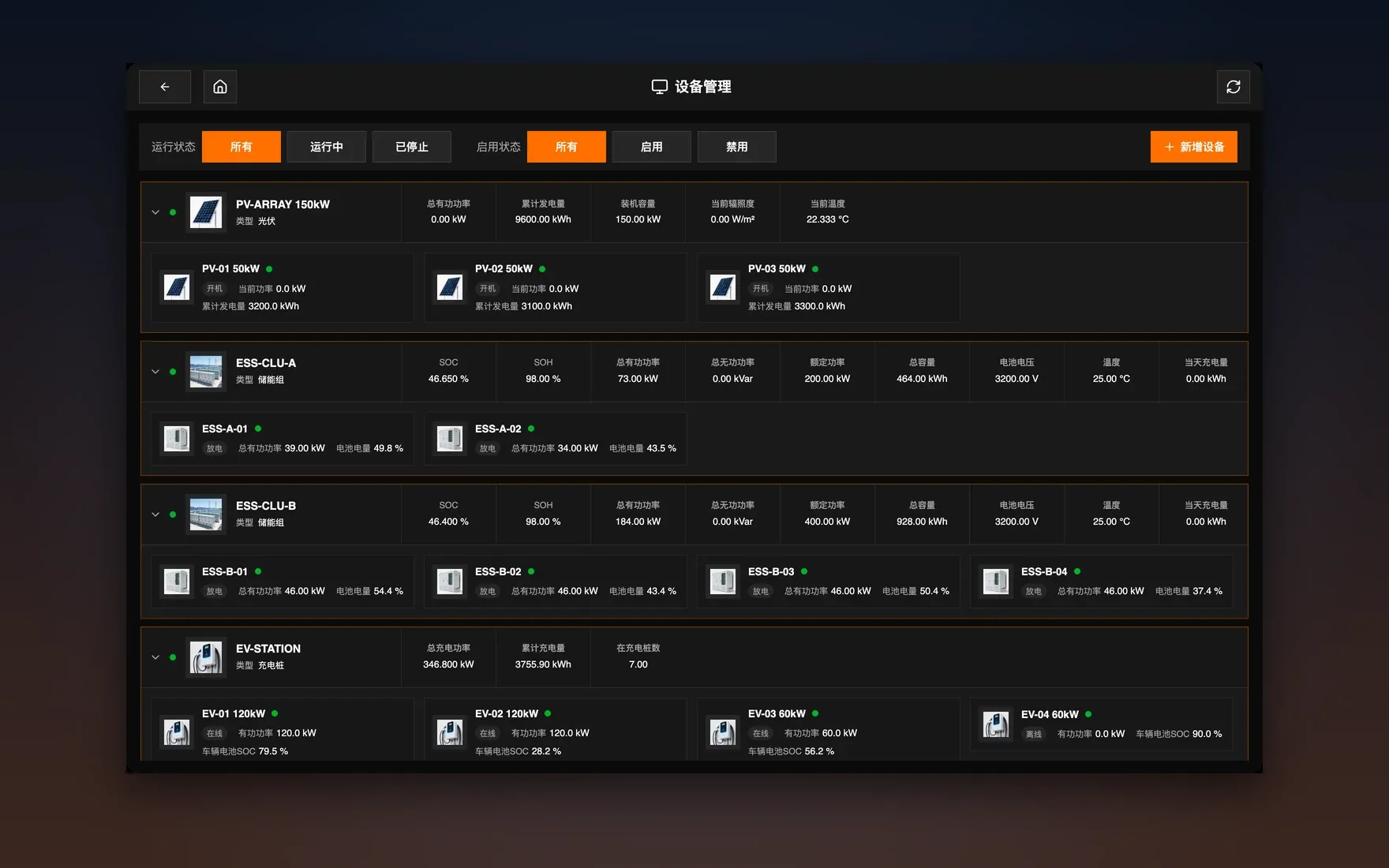Select 启用 in enable status filter
Screen dimensions: 1389x868
pos(652,147)
